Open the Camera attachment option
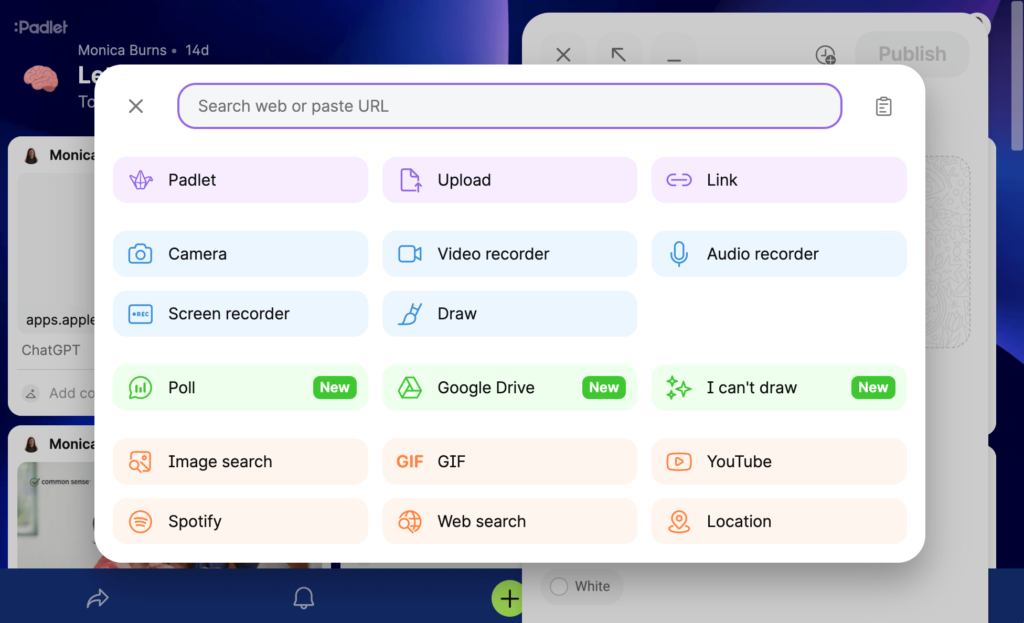Viewport: 1024px width, 623px height. (240, 254)
